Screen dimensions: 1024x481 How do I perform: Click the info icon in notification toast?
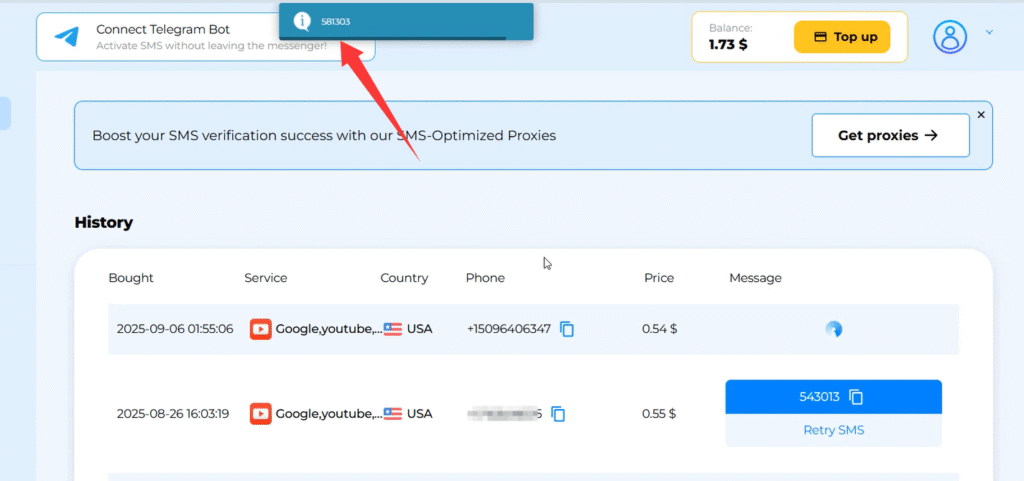pos(301,21)
